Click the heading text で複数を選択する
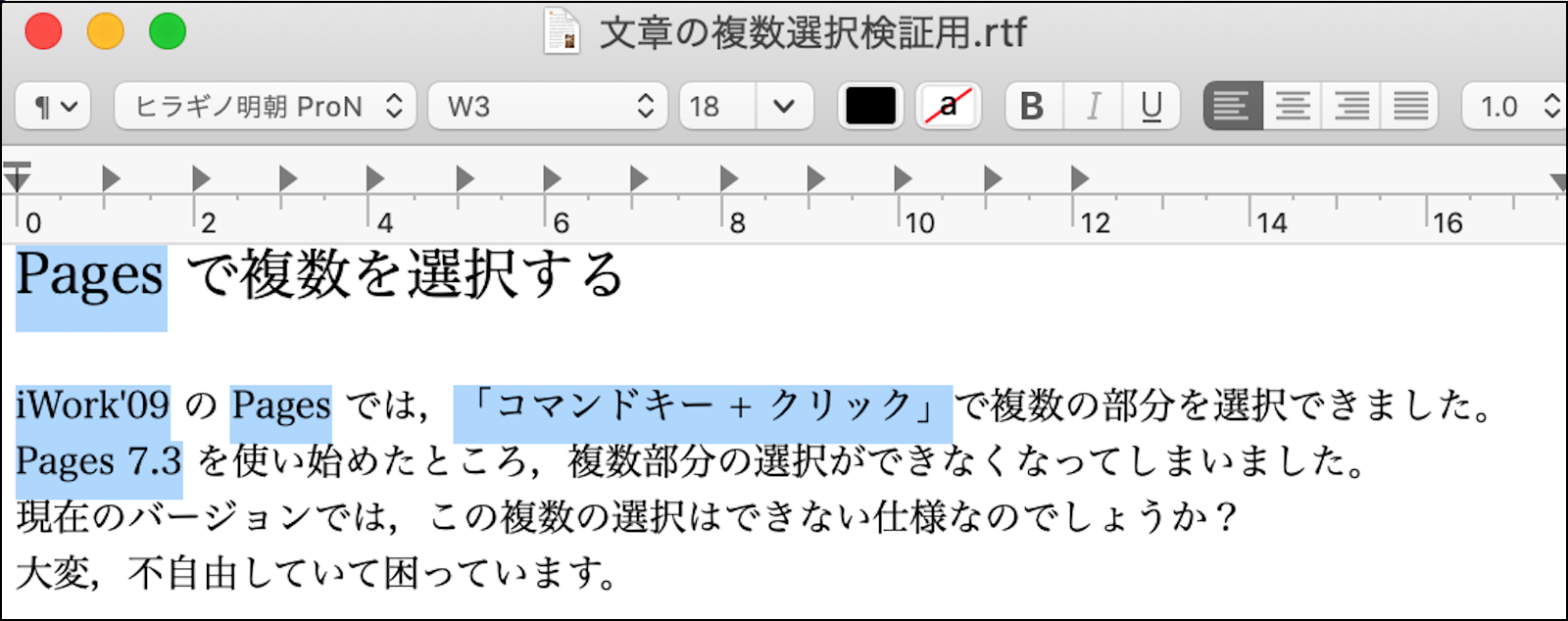The image size is (1568, 621). tap(406, 274)
